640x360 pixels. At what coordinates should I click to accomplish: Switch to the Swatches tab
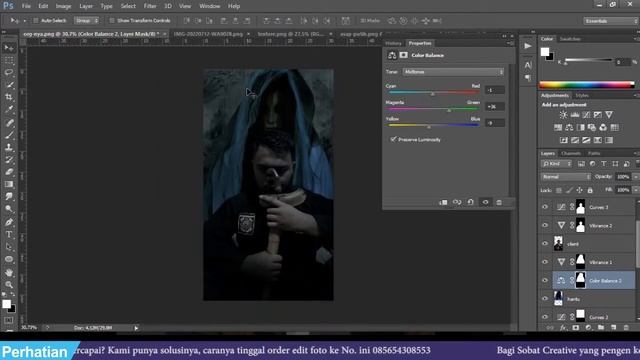(570, 39)
